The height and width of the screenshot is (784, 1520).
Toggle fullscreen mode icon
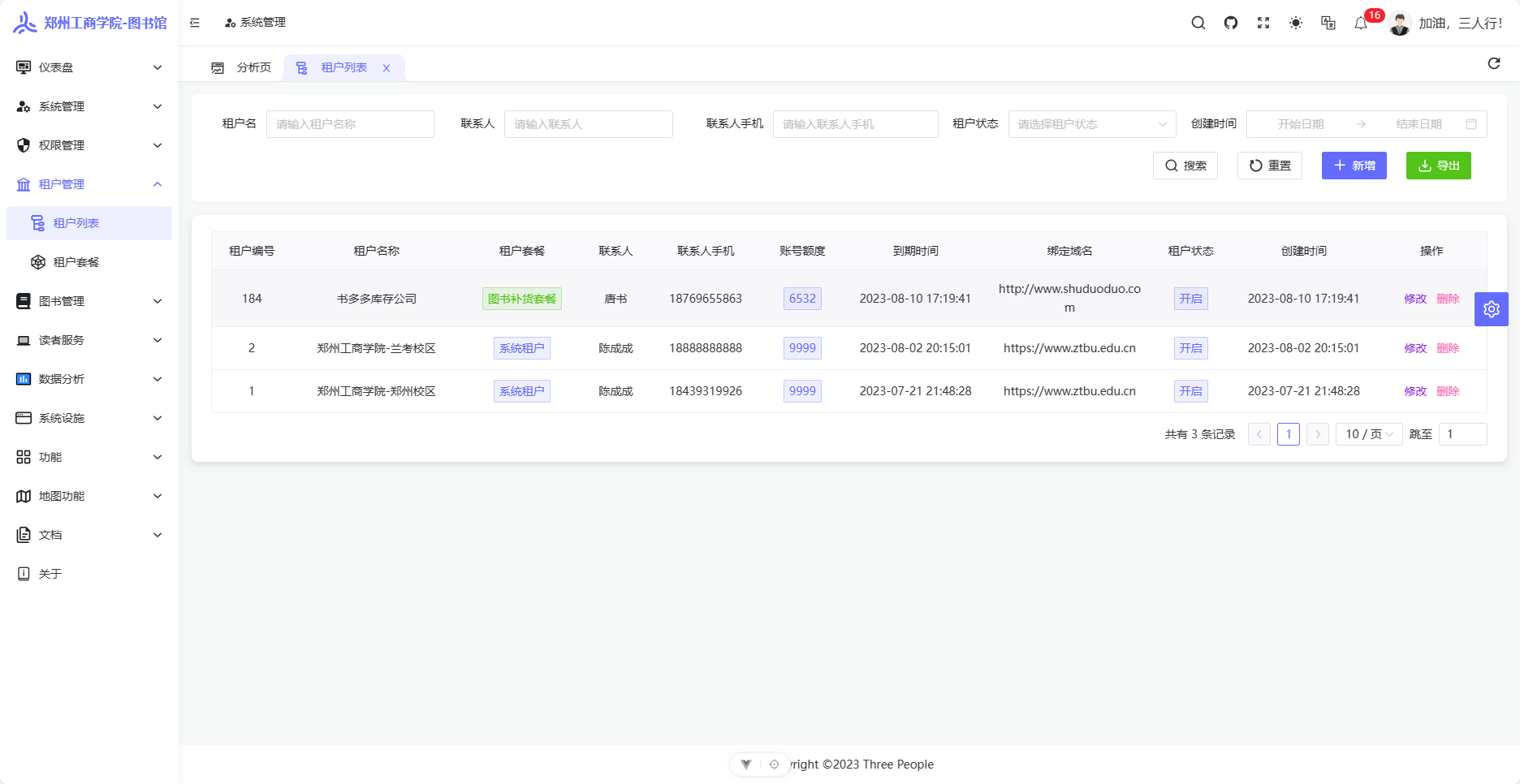pos(1263,23)
